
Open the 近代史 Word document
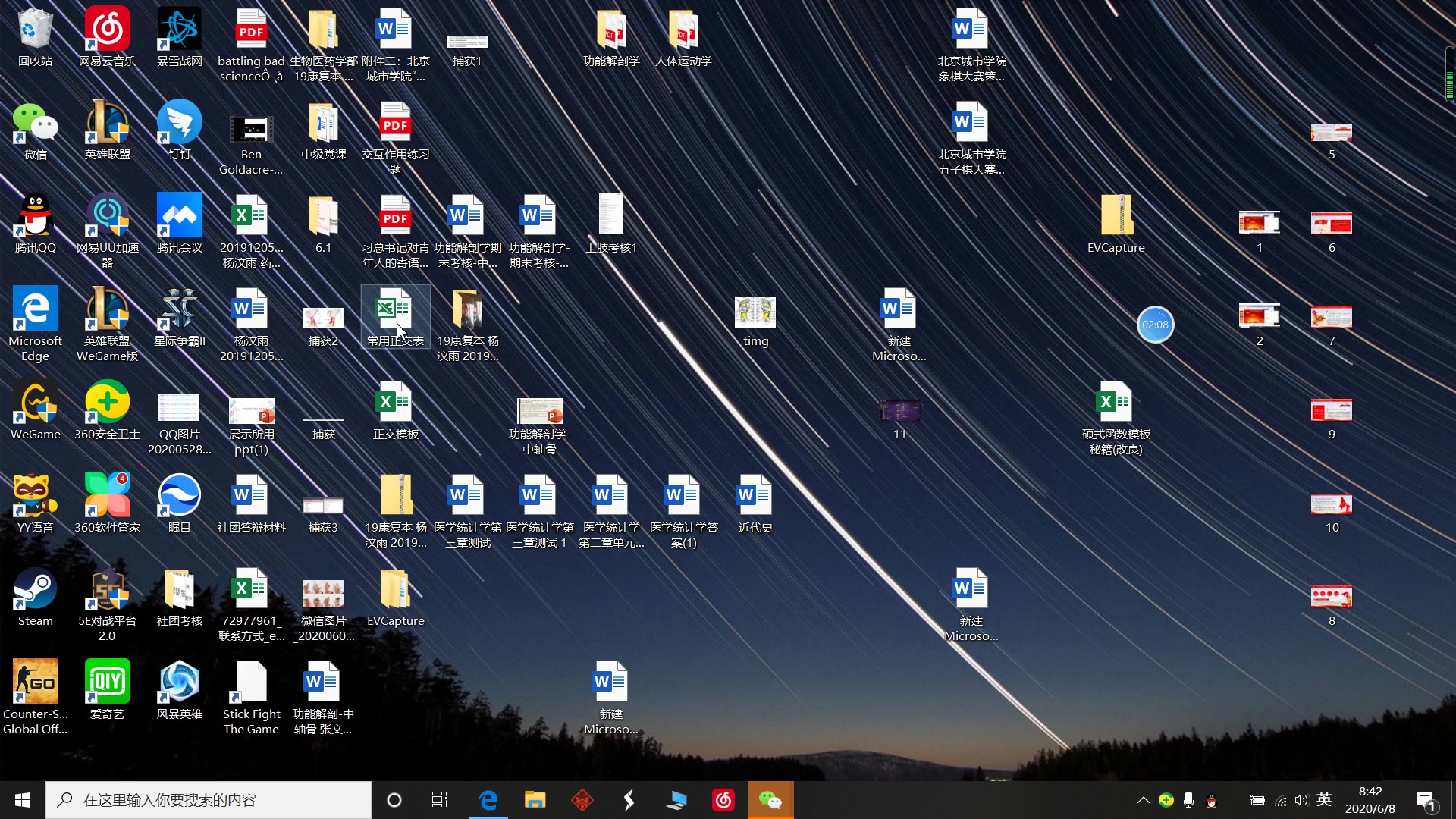pyautogui.click(x=755, y=504)
